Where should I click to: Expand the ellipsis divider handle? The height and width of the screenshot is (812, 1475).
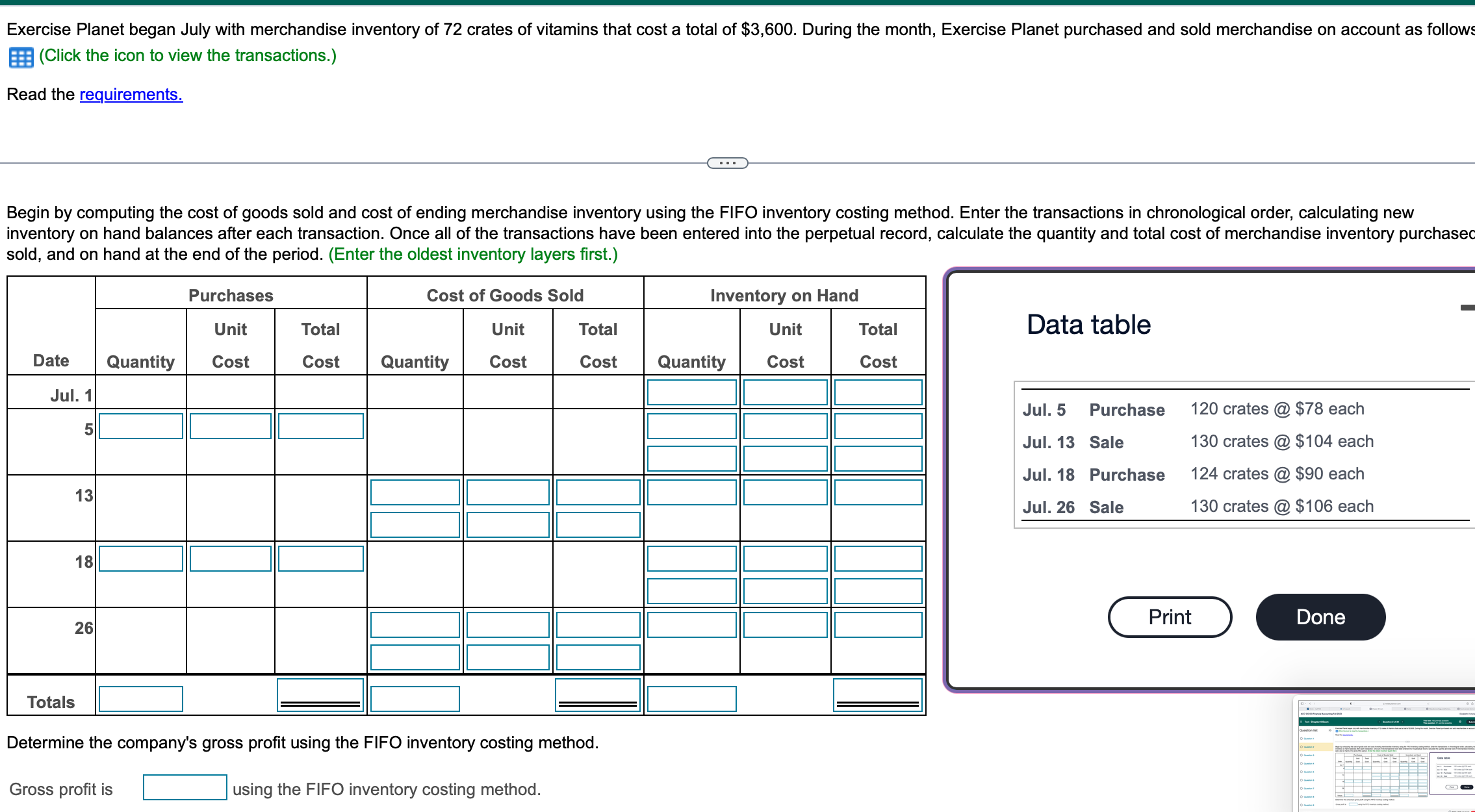click(x=727, y=163)
